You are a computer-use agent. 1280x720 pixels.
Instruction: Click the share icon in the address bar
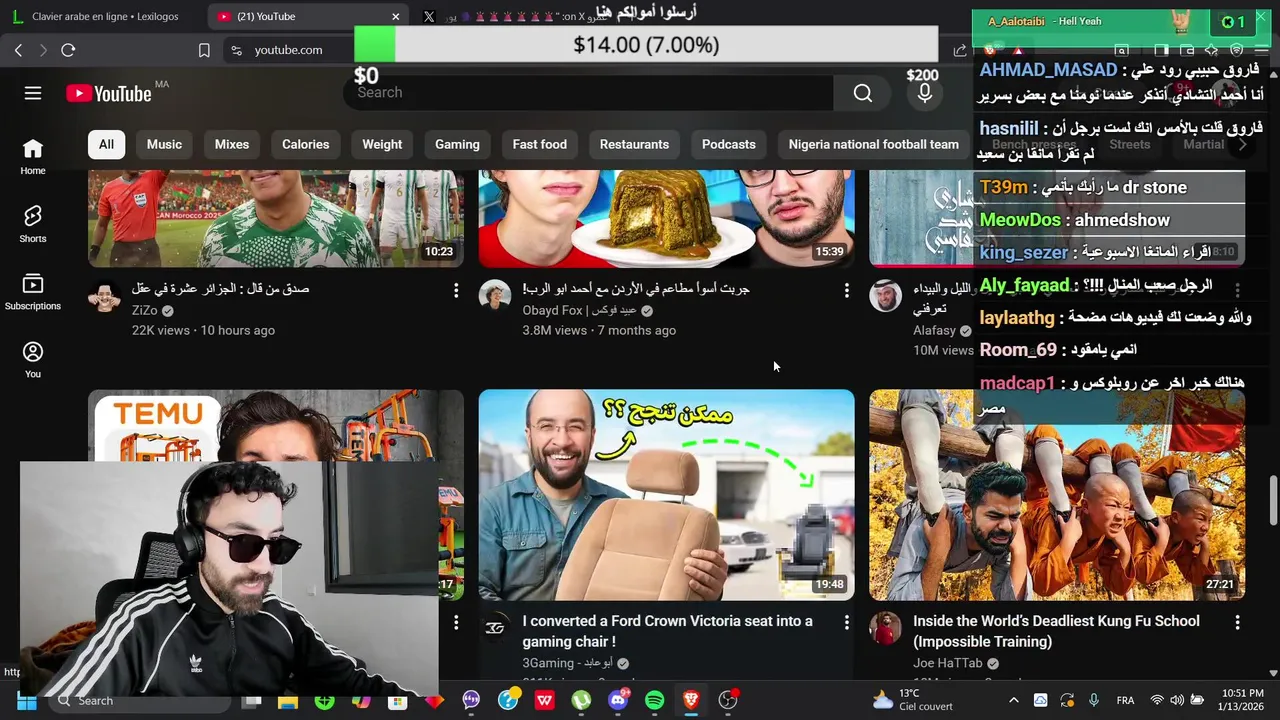point(960,50)
